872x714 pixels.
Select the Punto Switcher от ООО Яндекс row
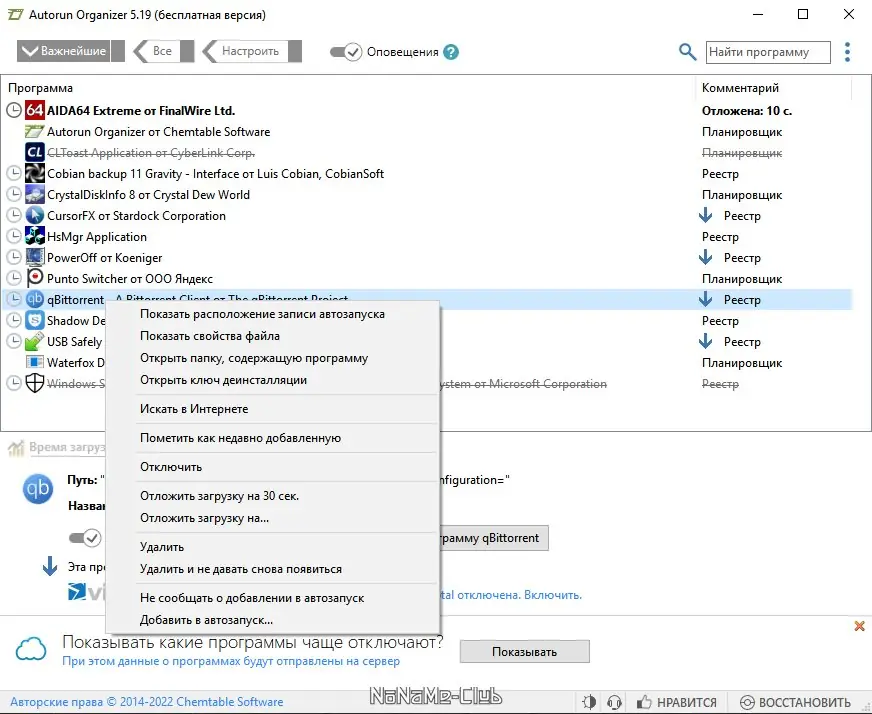427,279
